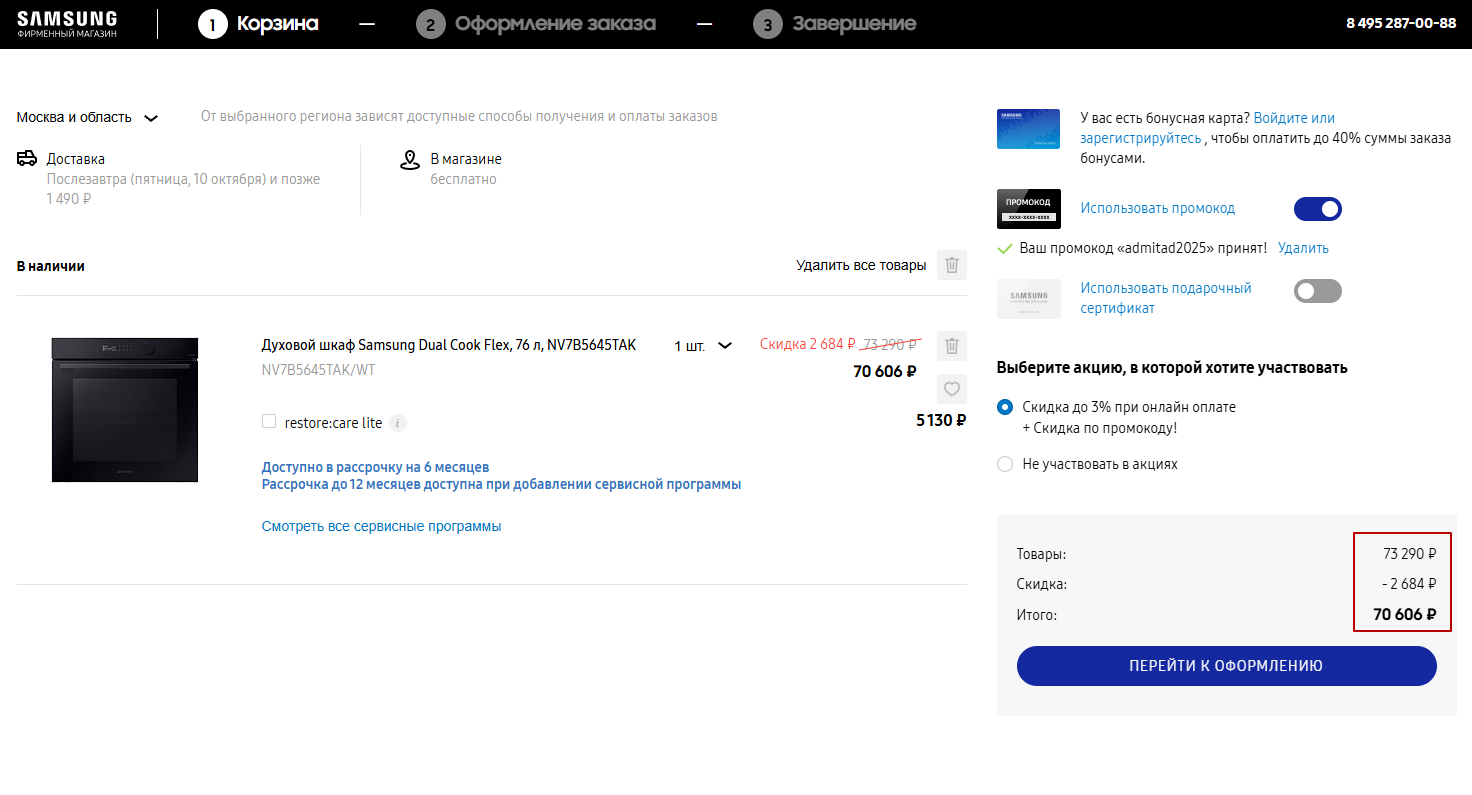The image size is (1472, 795).
Task: Go to 'Завершение' step 3
Action: click(835, 24)
